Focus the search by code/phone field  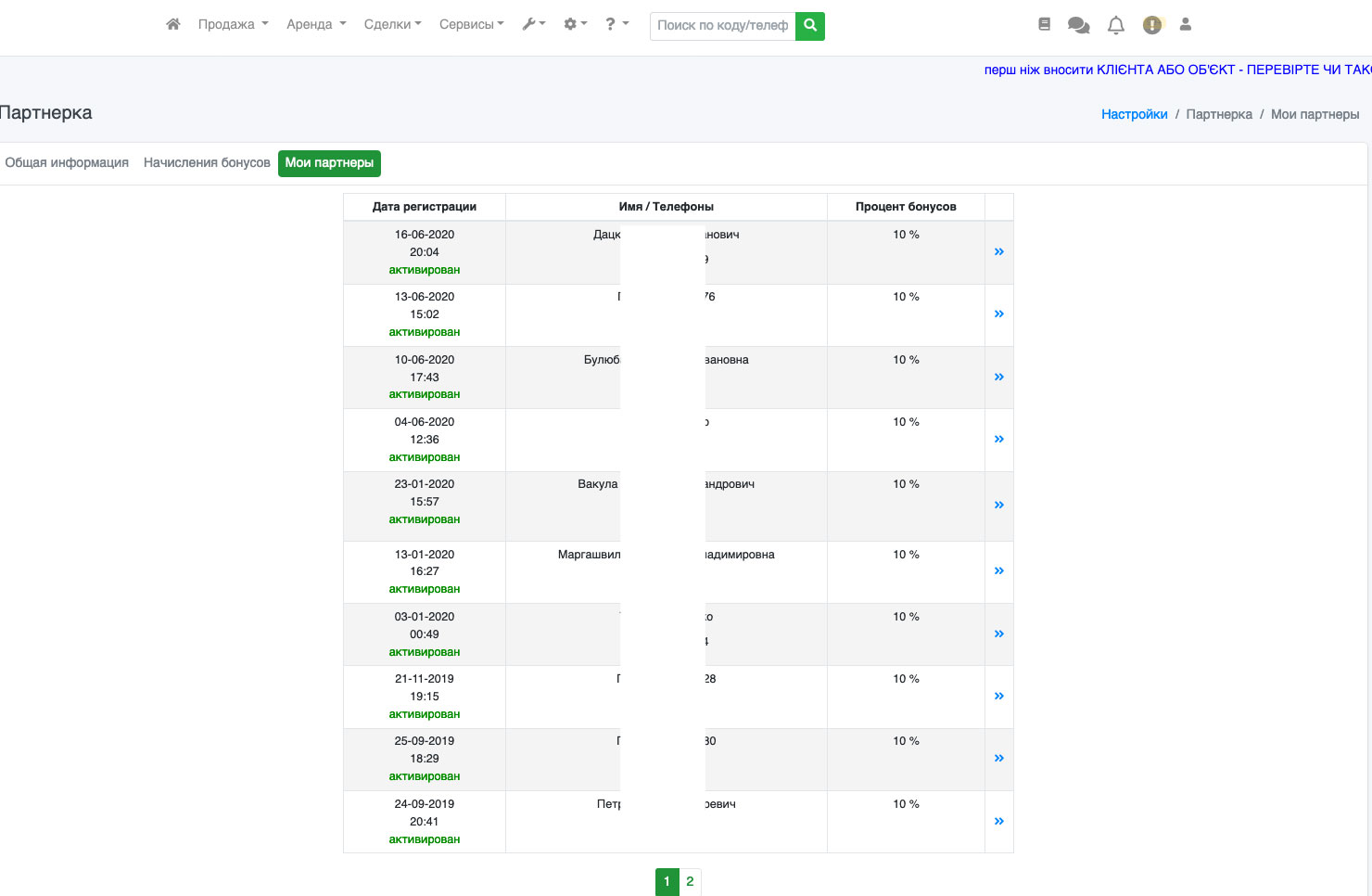[x=722, y=26]
